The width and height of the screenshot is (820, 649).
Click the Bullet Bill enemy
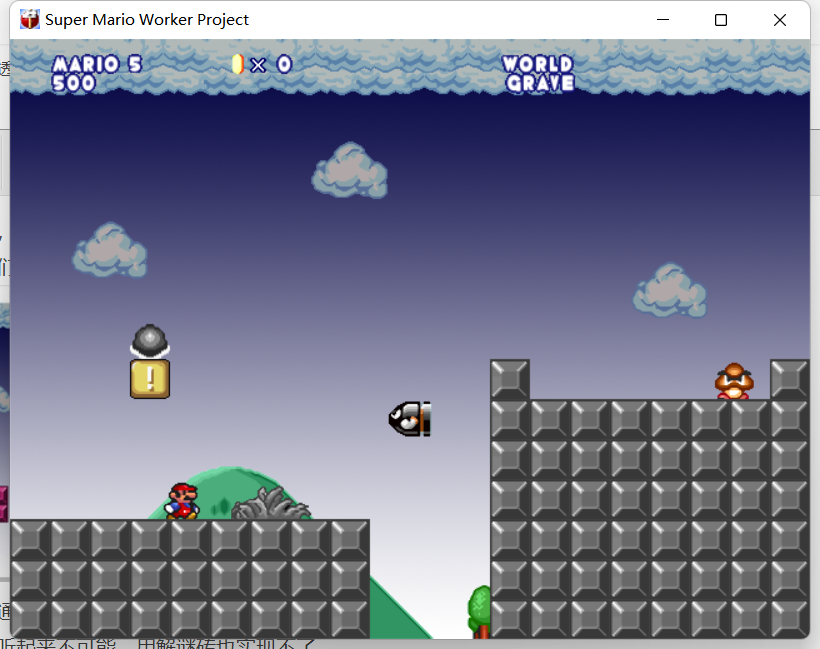click(x=410, y=419)
